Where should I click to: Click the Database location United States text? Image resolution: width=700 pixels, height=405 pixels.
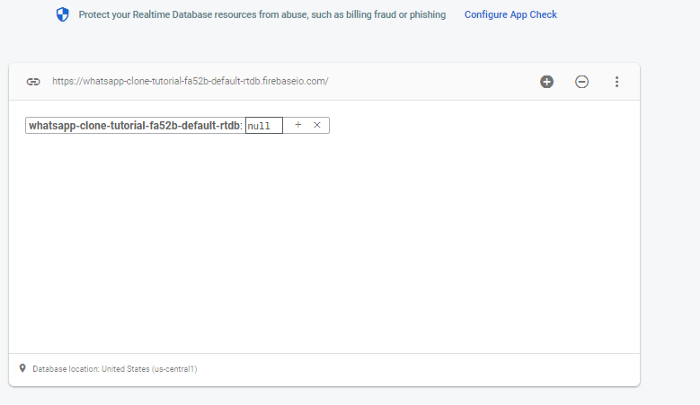[x=115, y=369]
